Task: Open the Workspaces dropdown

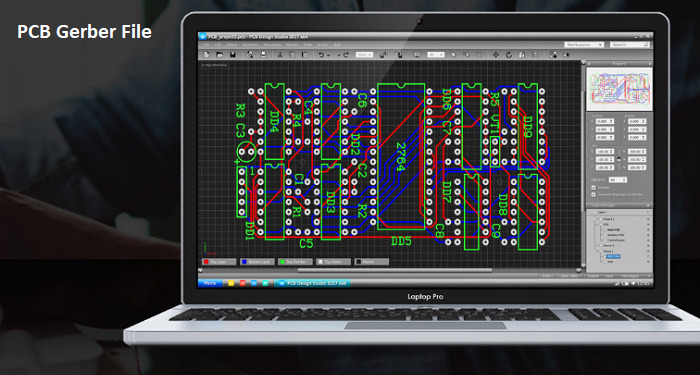Action: 584,45
